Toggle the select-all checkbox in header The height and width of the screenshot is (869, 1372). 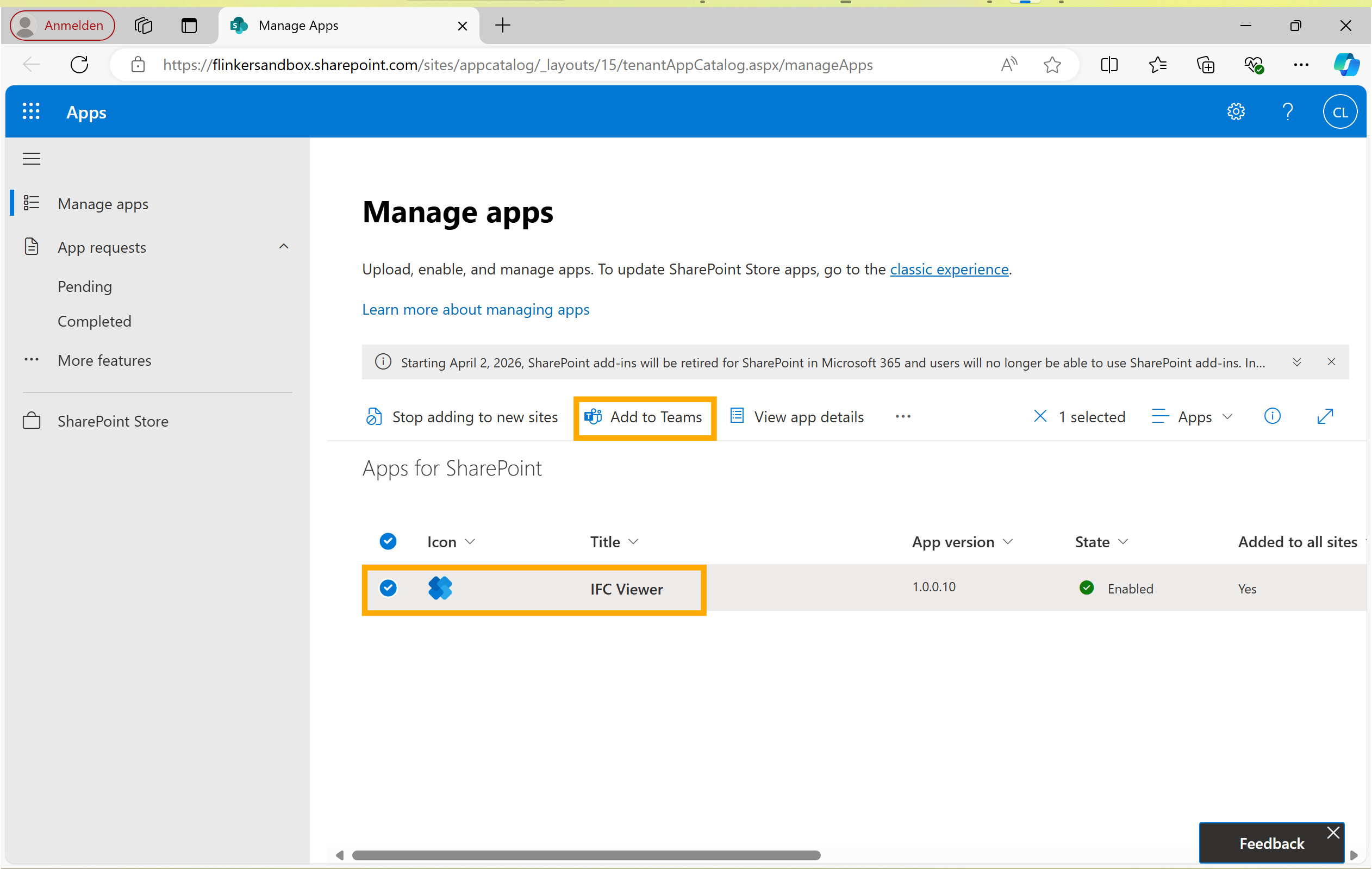[388, 541]
